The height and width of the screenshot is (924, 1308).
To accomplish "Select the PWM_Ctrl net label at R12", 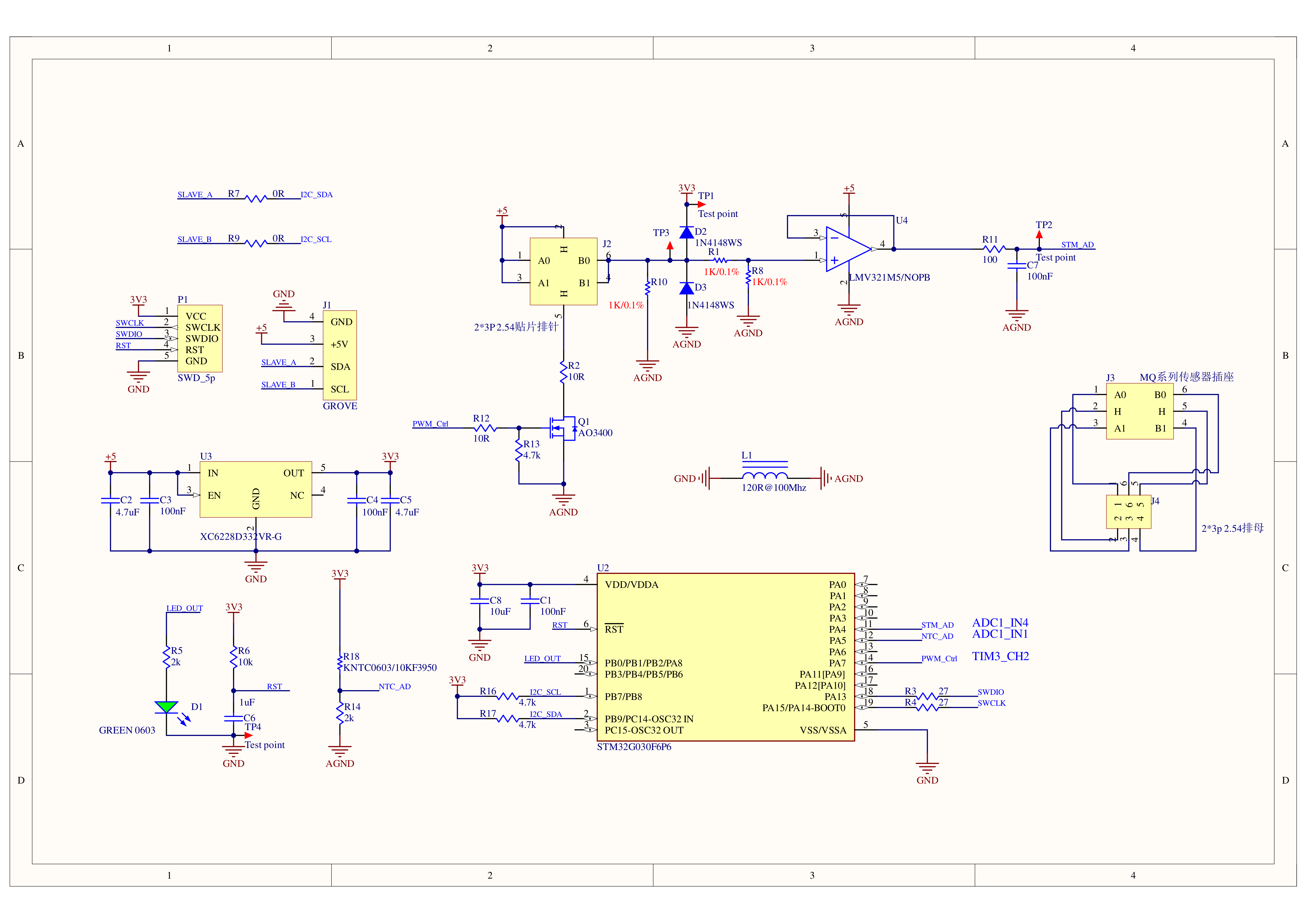I will (x=430, y=424).
